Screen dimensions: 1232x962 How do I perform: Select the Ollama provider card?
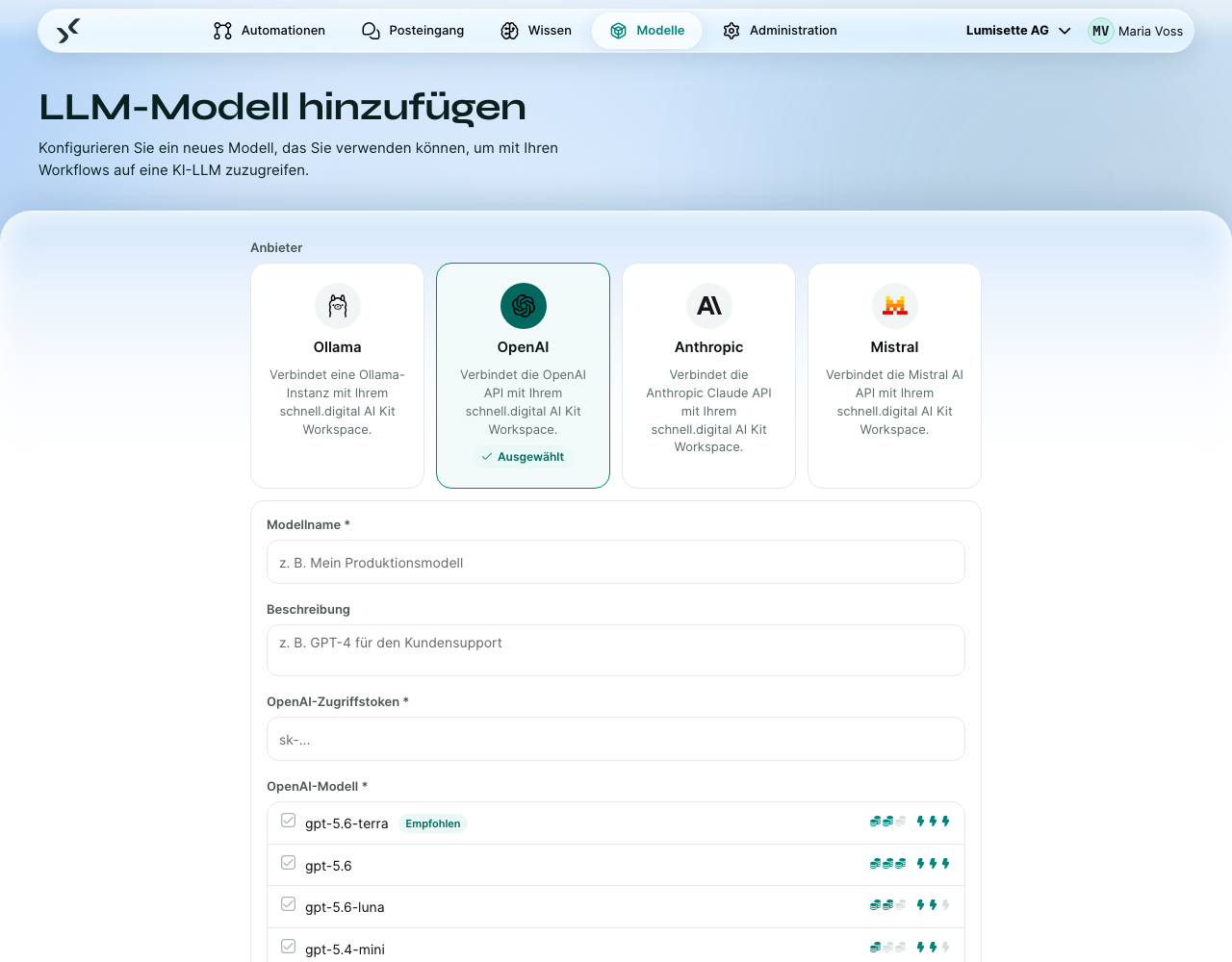[338, 376]
